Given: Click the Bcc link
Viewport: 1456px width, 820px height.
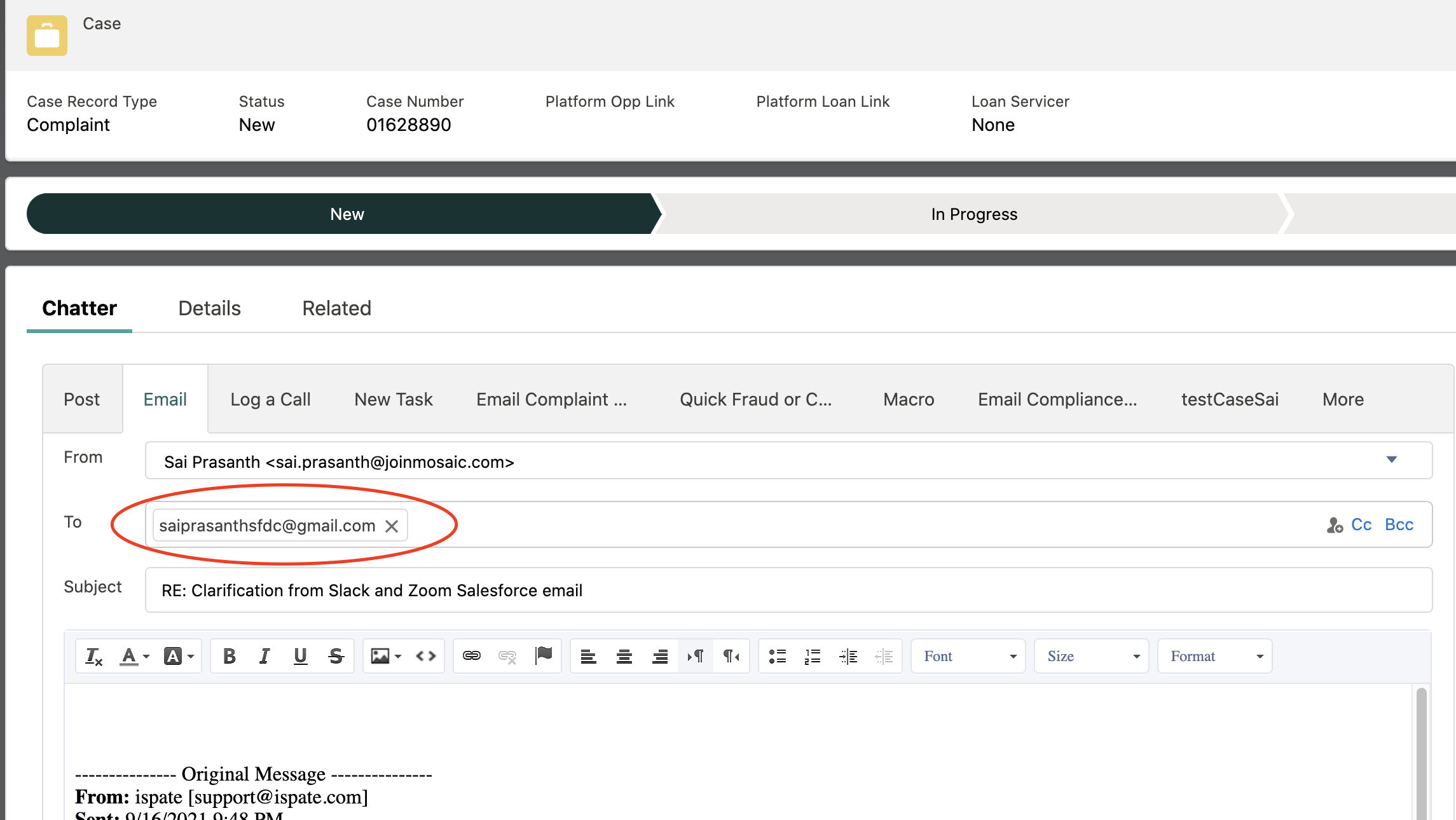Looking at the screenshot, I should tap(1399, 524).
